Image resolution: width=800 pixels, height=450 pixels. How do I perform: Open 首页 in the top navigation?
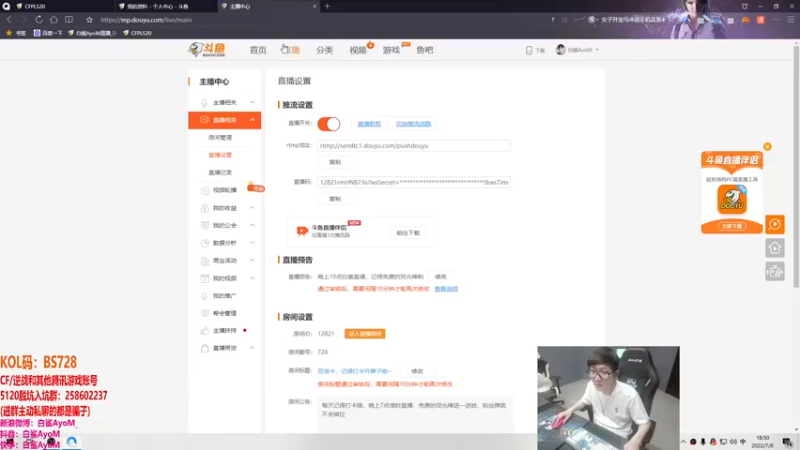click(x=258, y=50)
